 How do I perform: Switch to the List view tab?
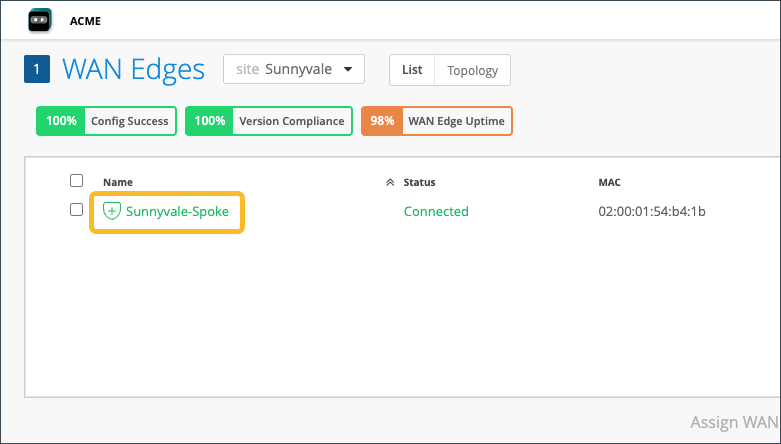[412, 70]
